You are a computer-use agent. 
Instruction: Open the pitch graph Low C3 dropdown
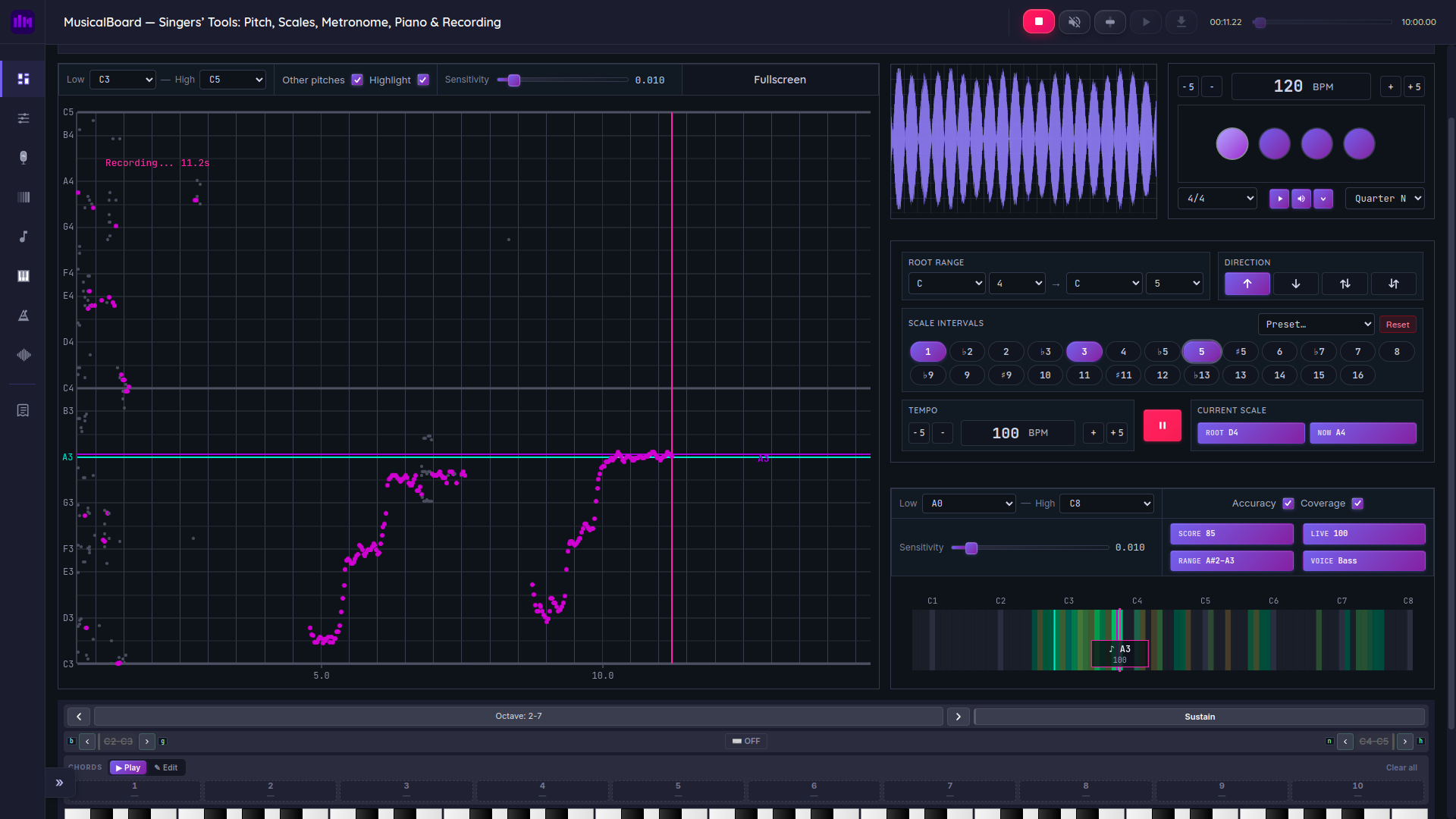click(123, 80)
